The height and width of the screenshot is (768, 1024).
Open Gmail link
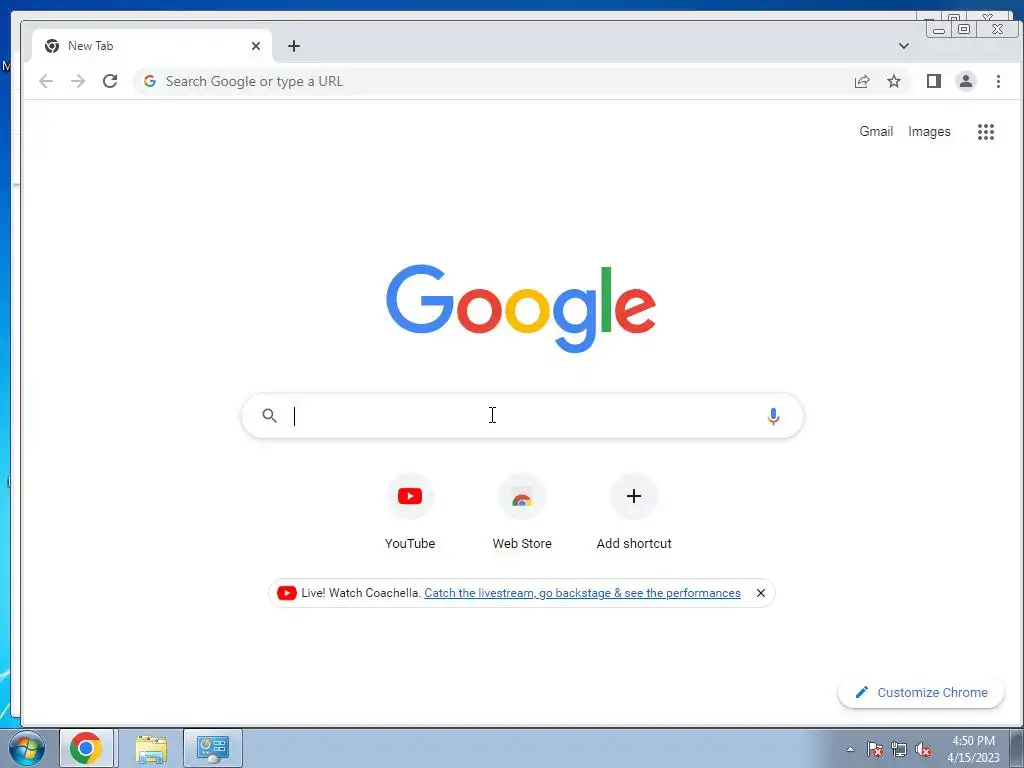[876, 131]
